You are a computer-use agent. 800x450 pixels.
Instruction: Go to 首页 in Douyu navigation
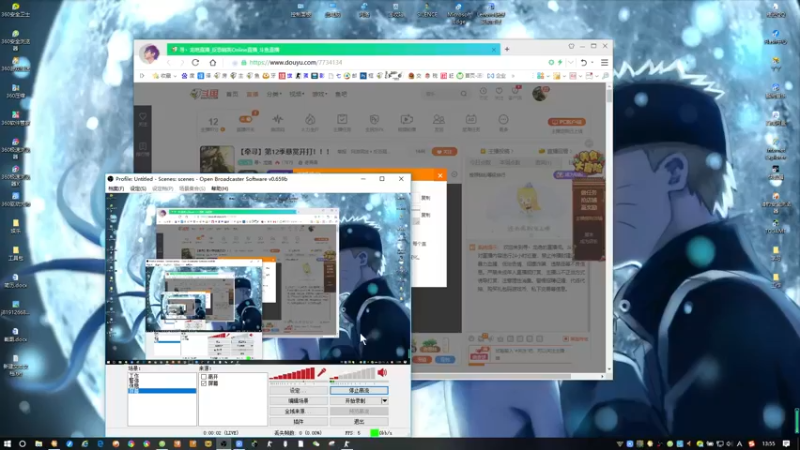tap(232, 94)
